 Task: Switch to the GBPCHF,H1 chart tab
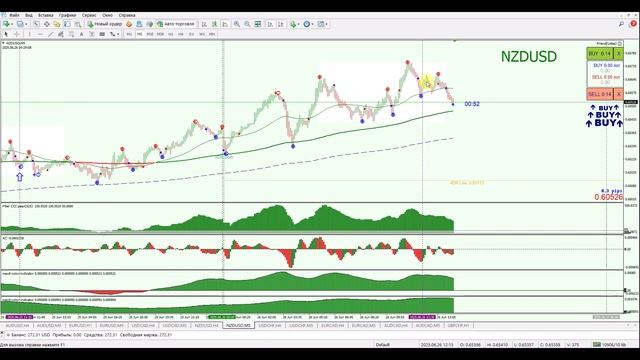tap(458, 326)
